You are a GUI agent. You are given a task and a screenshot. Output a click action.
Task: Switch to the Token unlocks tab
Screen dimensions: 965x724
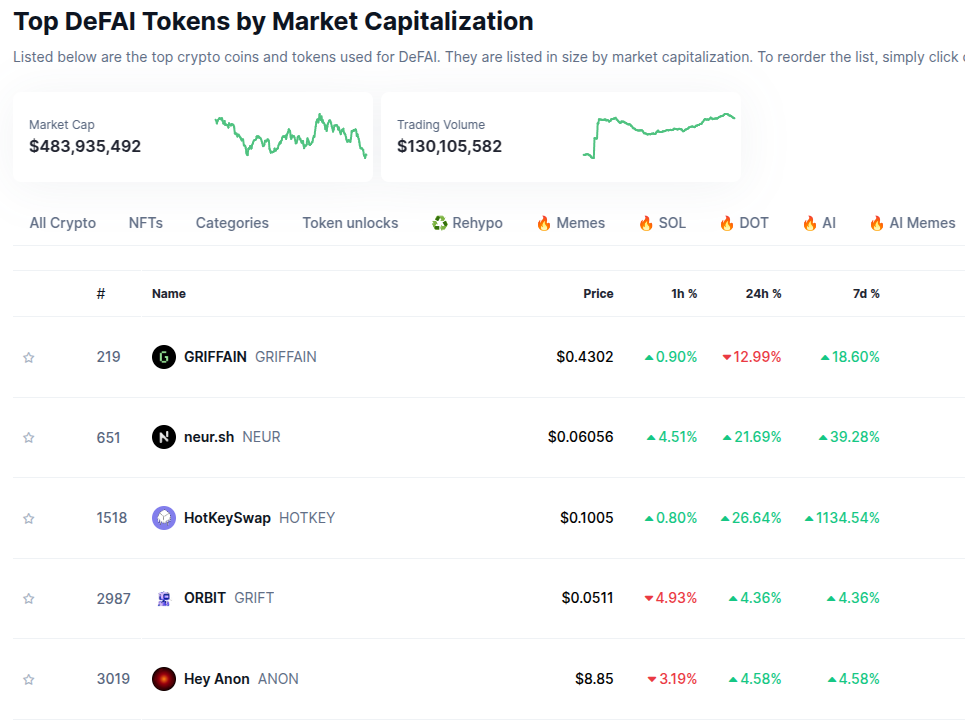pyautogui.click(x=350, y=223)
